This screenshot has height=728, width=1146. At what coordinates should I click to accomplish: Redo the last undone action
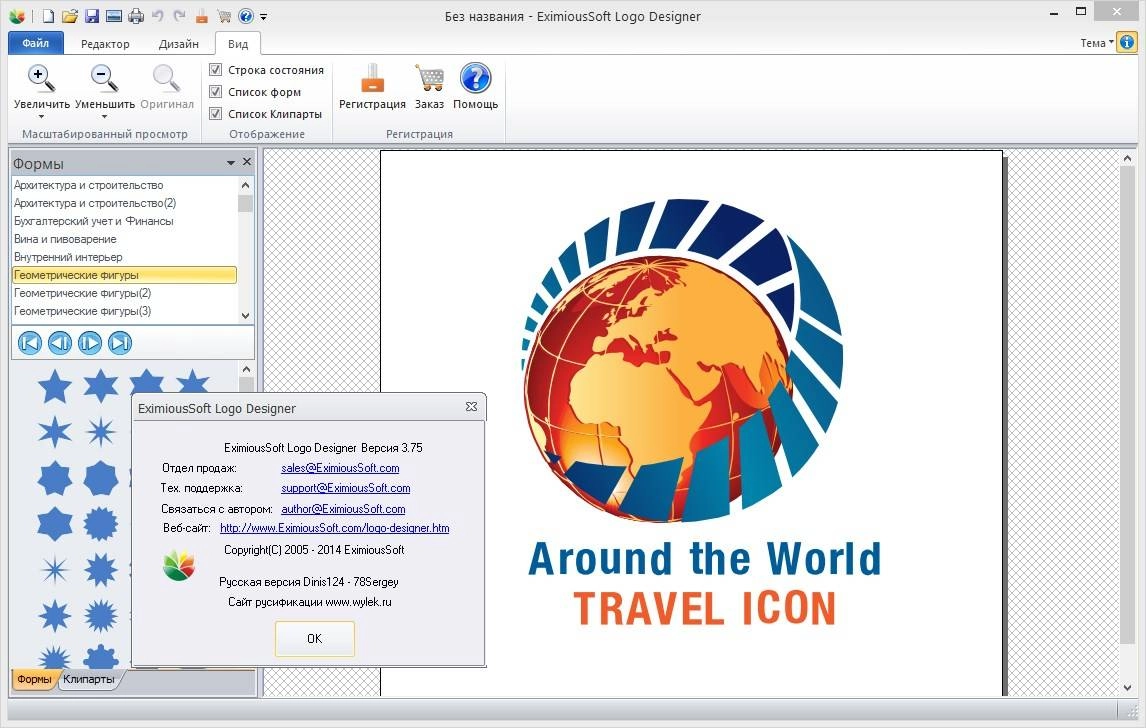179,15
